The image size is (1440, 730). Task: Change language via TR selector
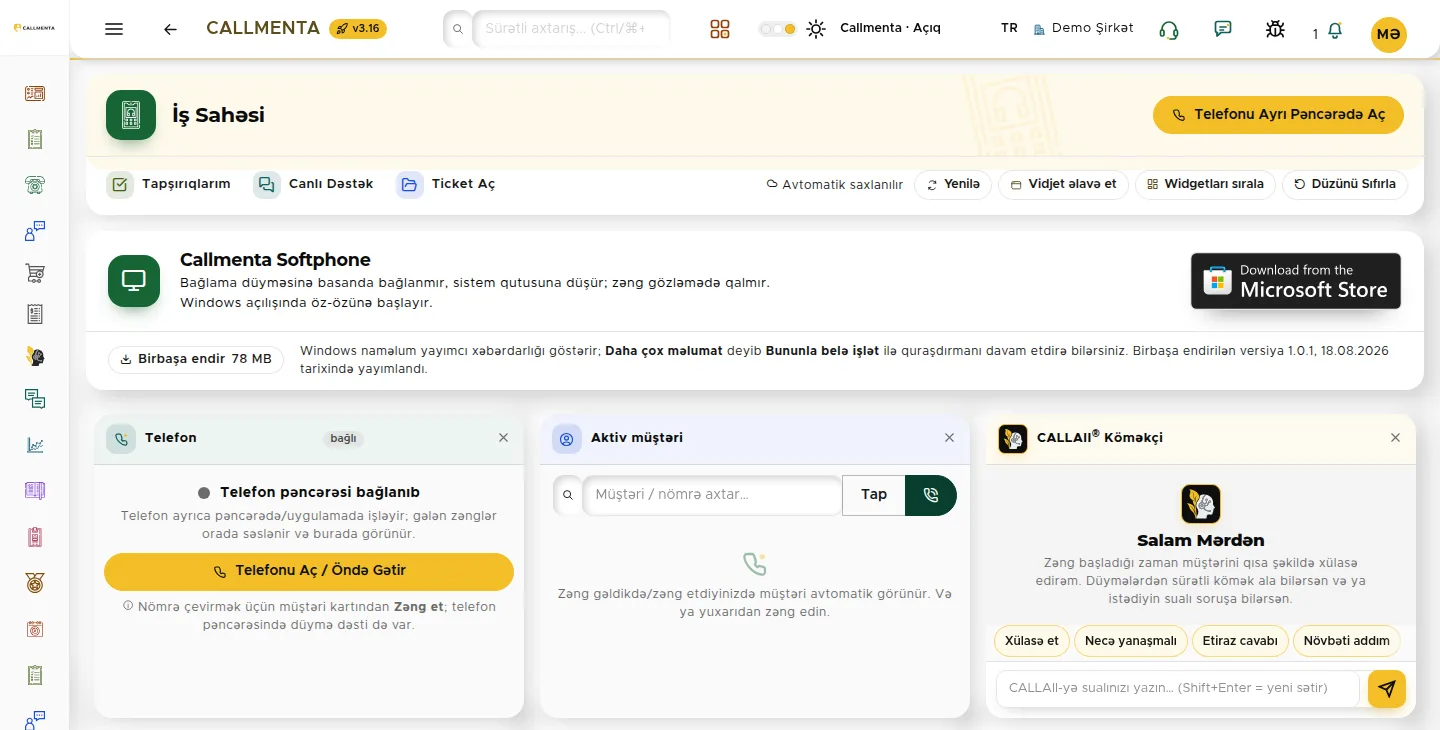(1009, 28)
